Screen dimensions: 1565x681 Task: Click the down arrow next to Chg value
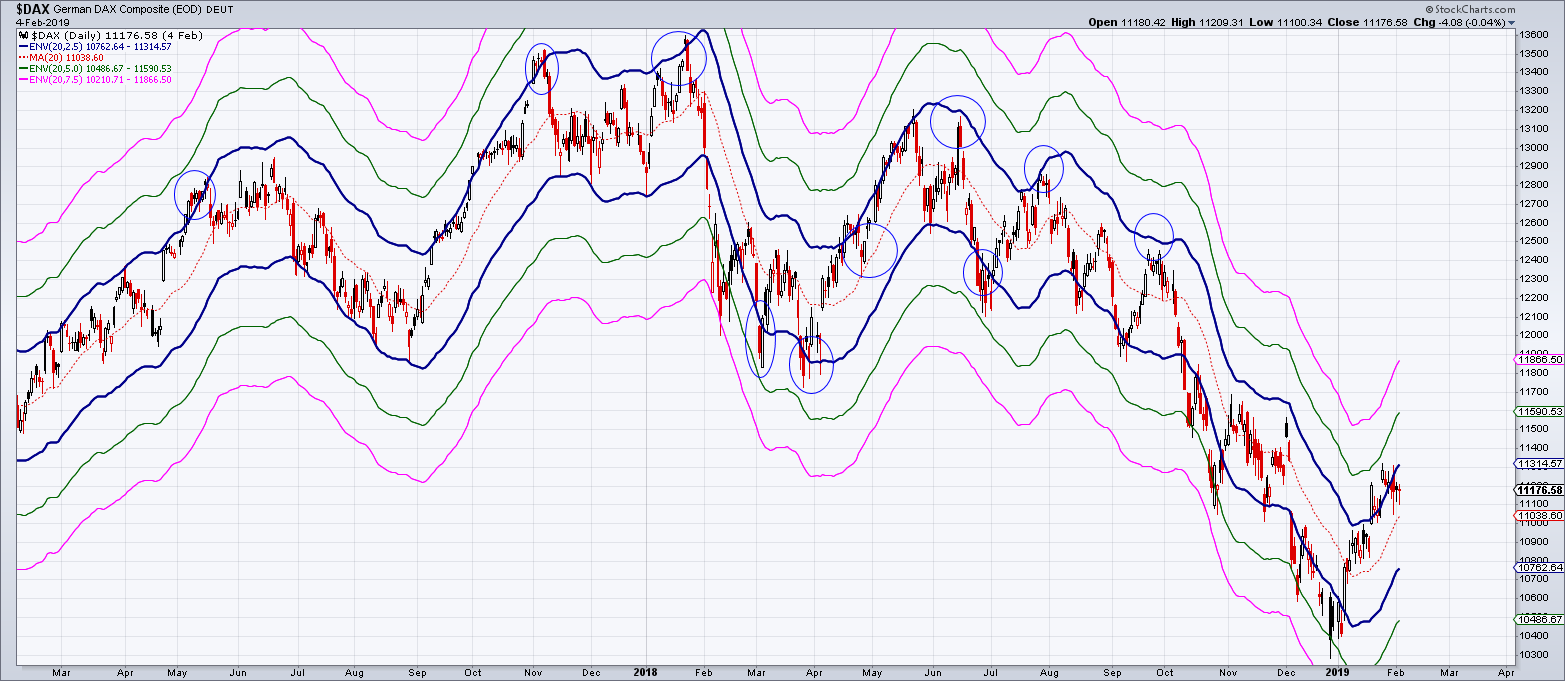click(1511, 21)
